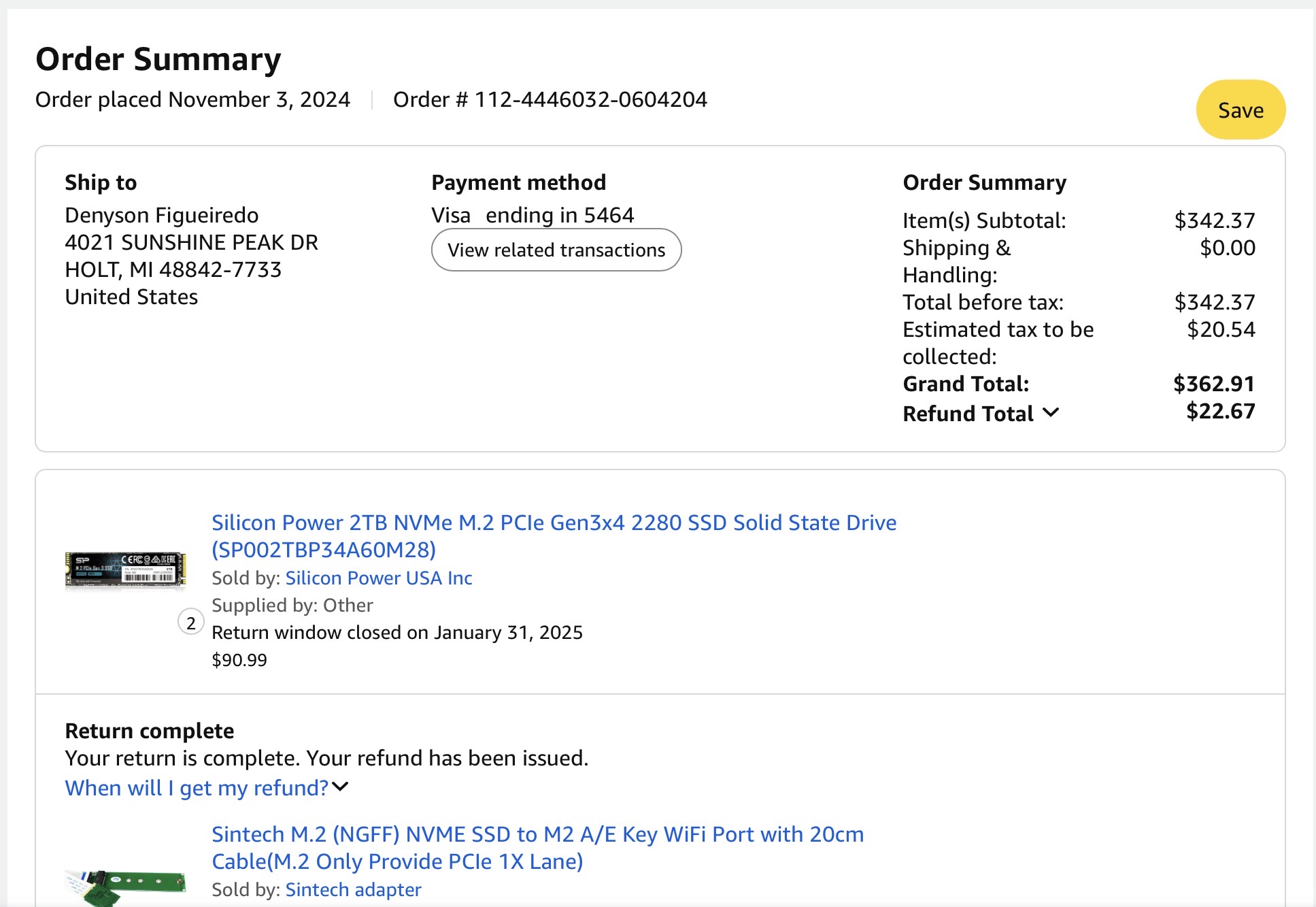Click the Order placed November 3, 2024 text

tap(192, 100)
